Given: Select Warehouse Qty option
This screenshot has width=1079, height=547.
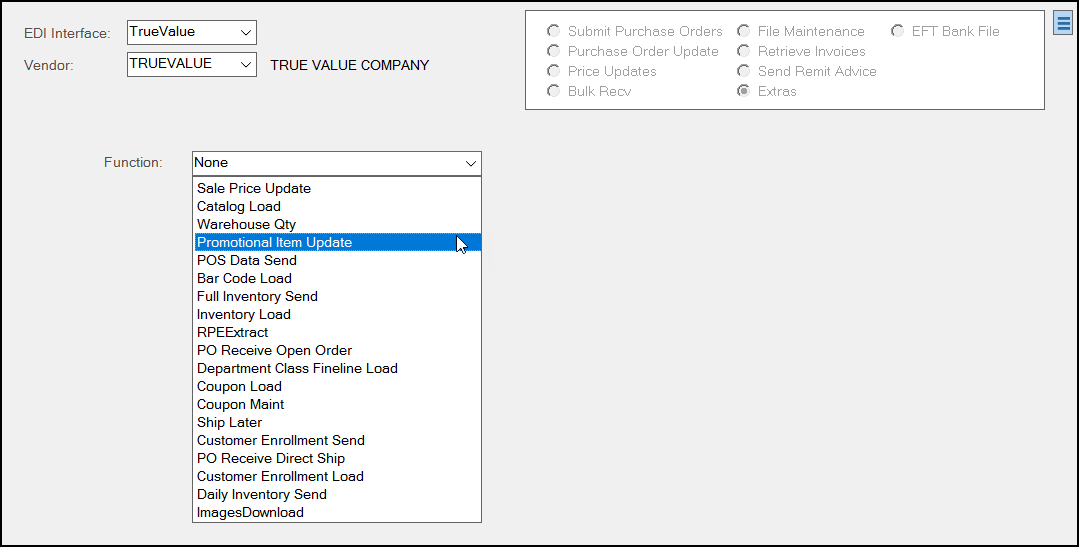Looking at the screenshot, I should (246, 224).
